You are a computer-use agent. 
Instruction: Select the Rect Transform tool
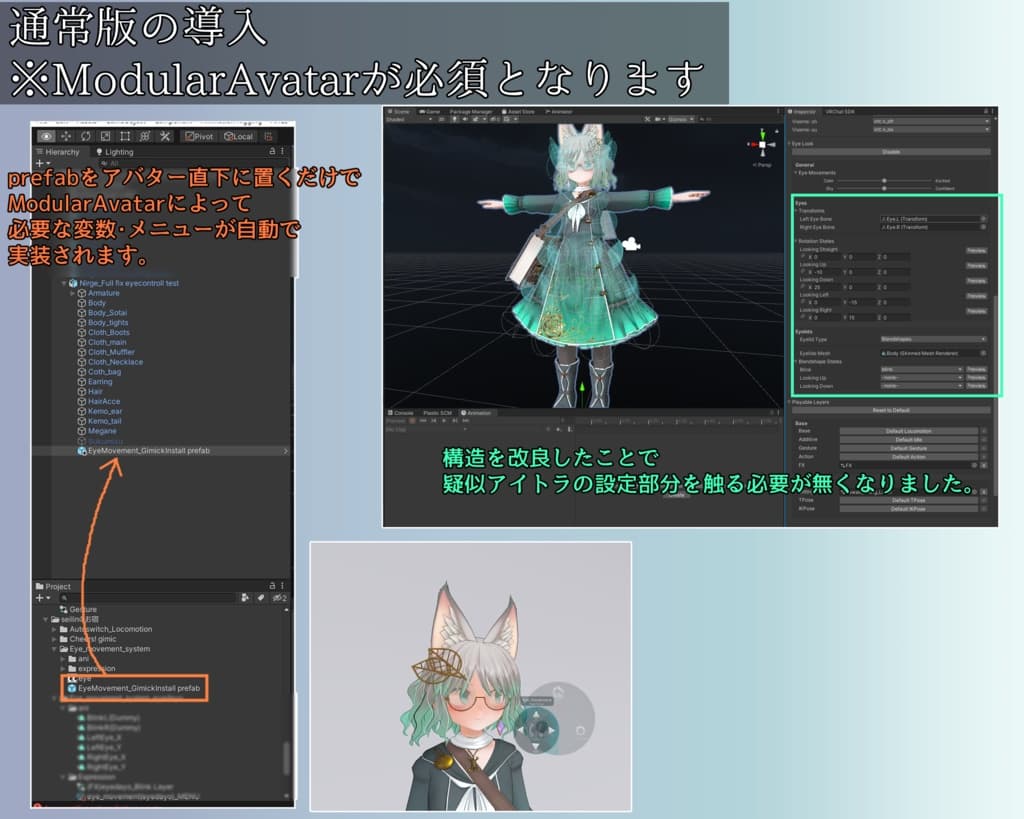124,137
